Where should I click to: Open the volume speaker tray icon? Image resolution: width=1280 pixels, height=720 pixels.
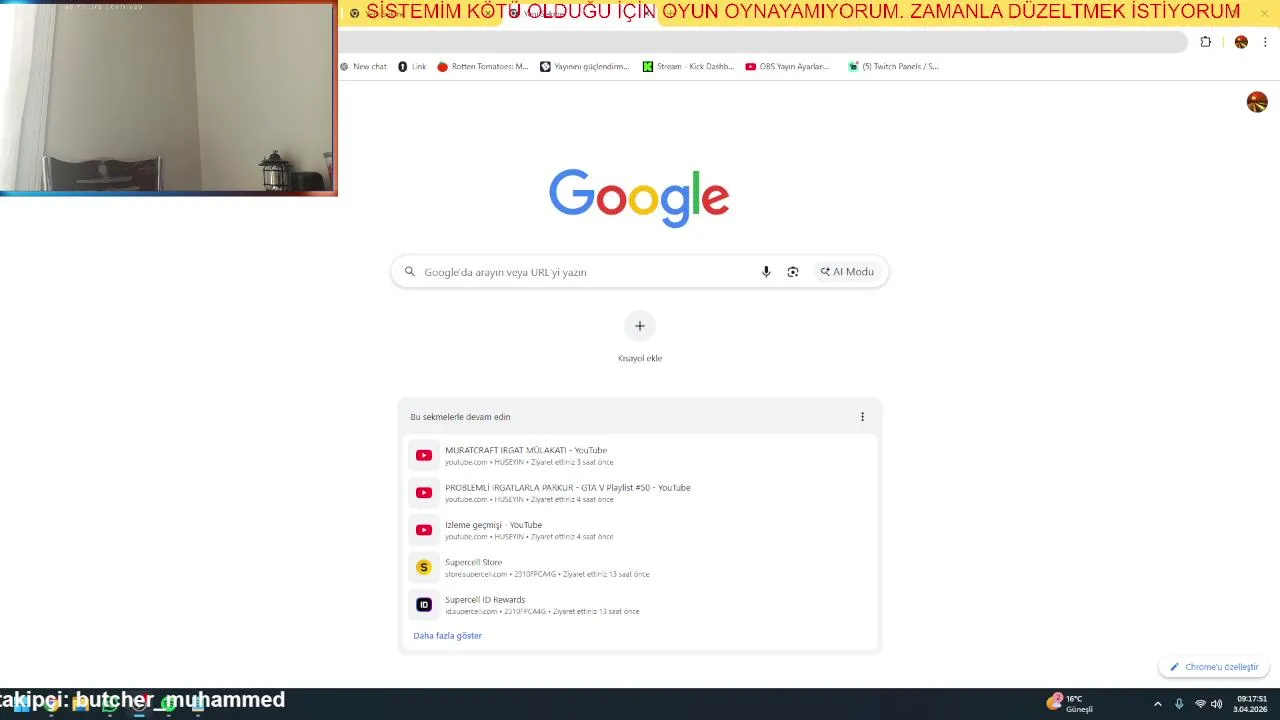click(1217, 704)
